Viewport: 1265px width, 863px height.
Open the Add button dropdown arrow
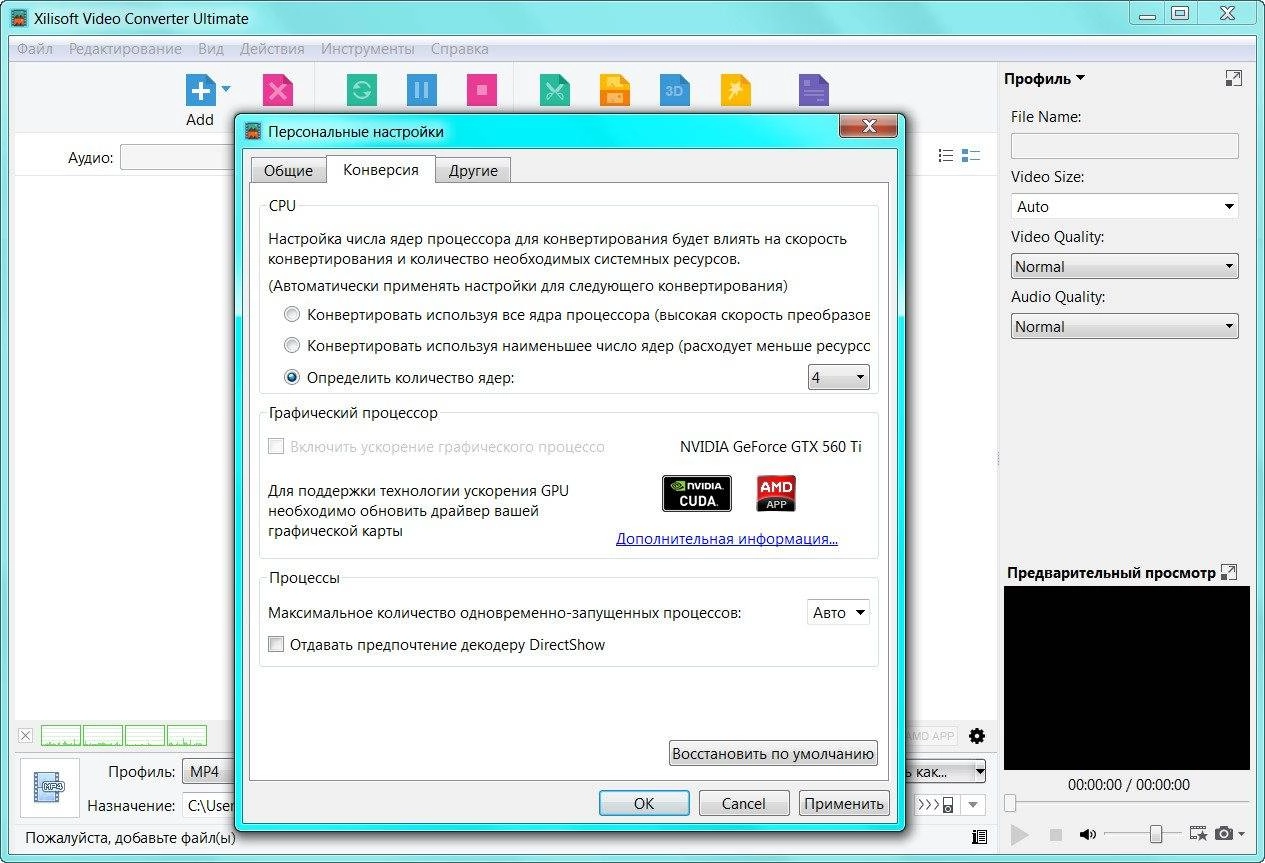pos(226,88)
